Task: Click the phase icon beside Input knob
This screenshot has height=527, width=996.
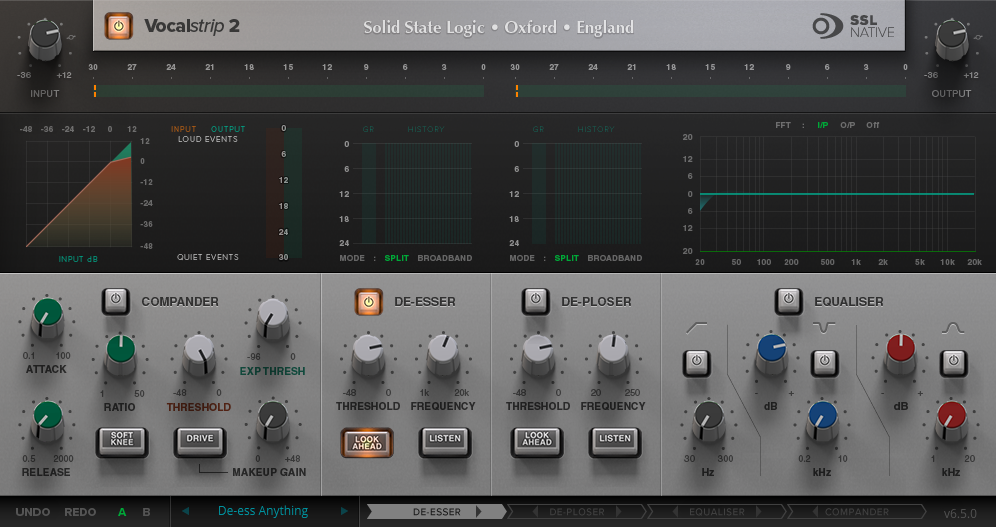Action: point(71,37)
